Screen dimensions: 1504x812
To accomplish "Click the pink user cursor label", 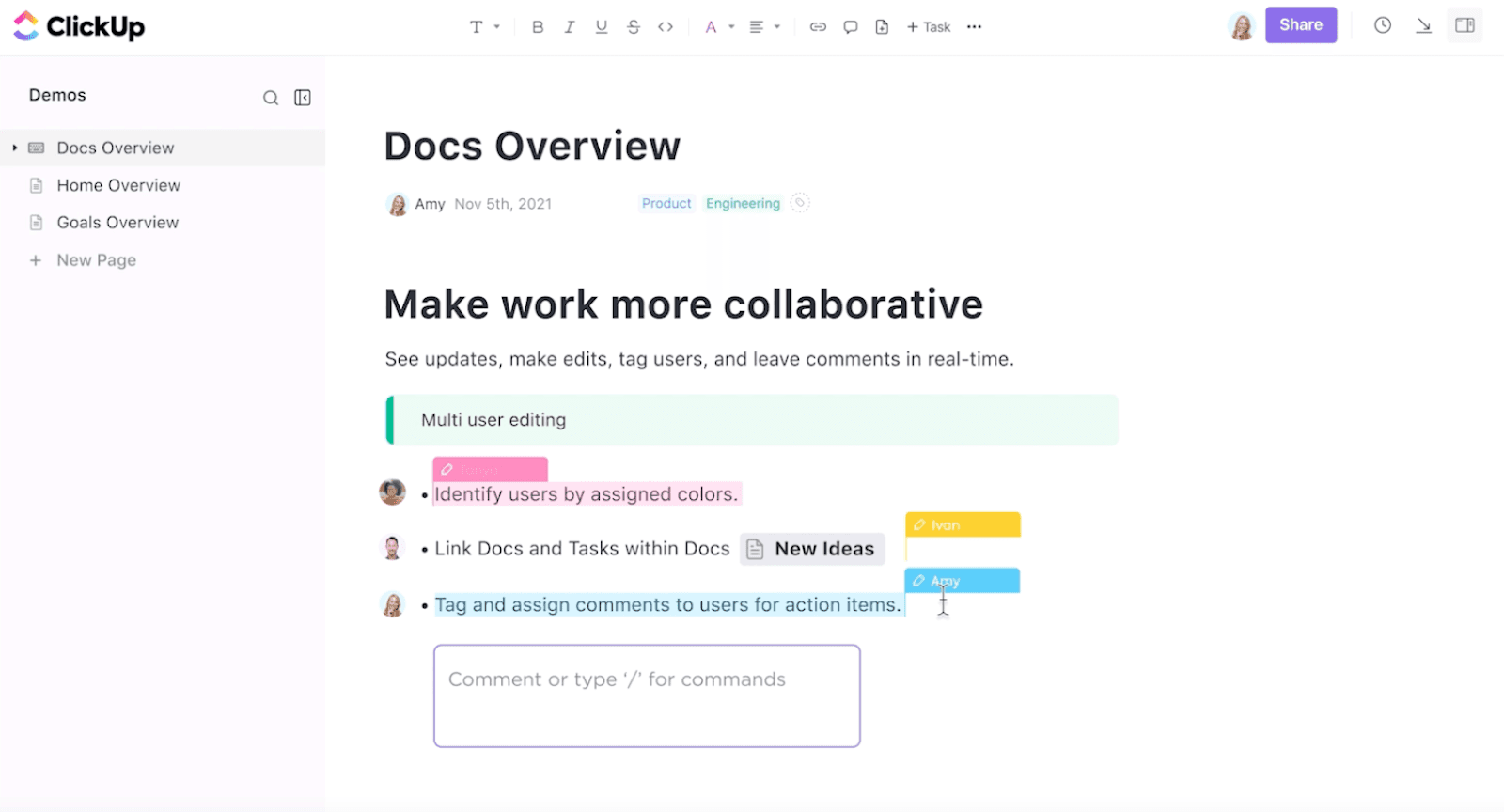I will coord(490,469).
